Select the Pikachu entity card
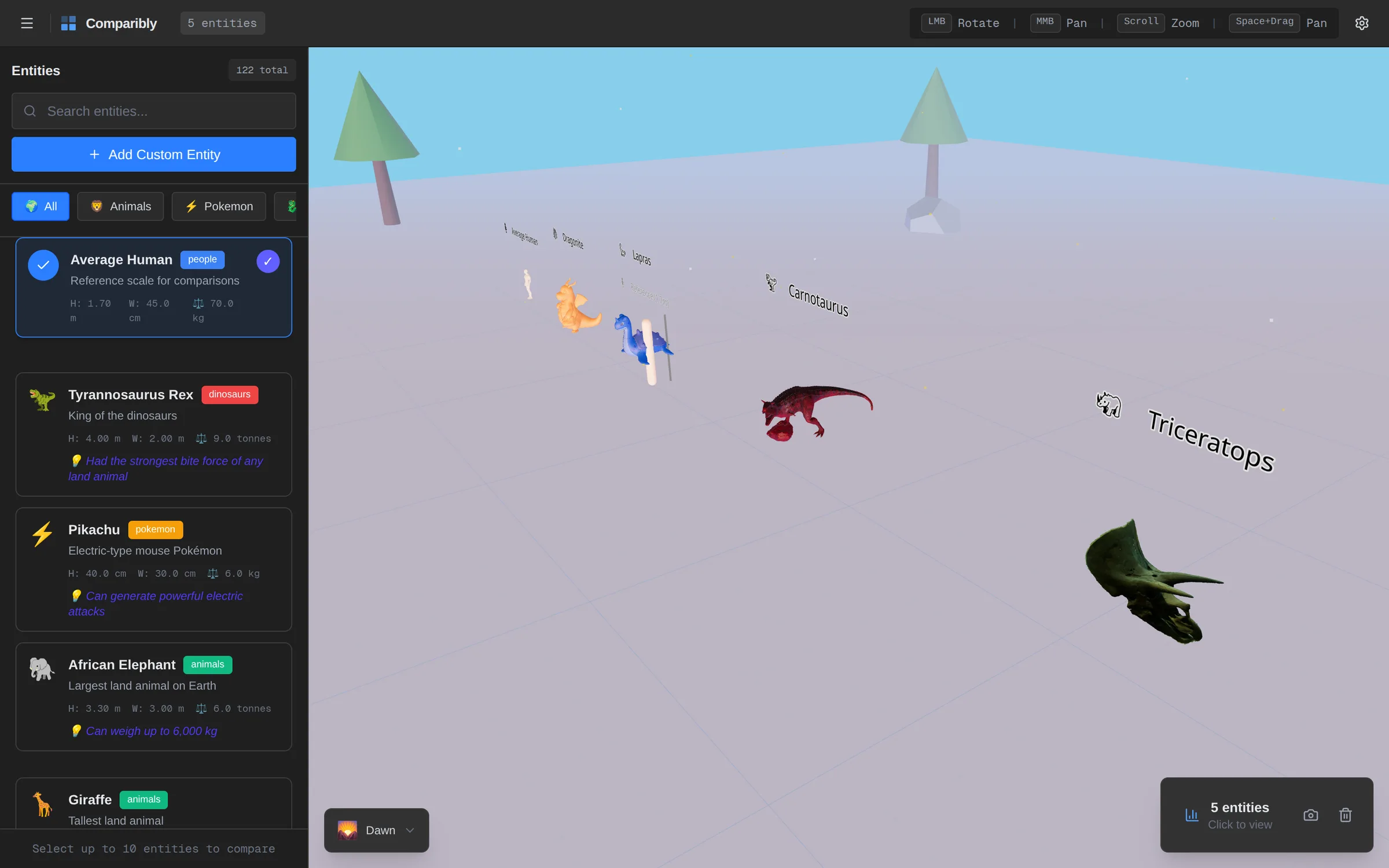The width and height of the screenshot is (1389, 868). tap(153, 569)
